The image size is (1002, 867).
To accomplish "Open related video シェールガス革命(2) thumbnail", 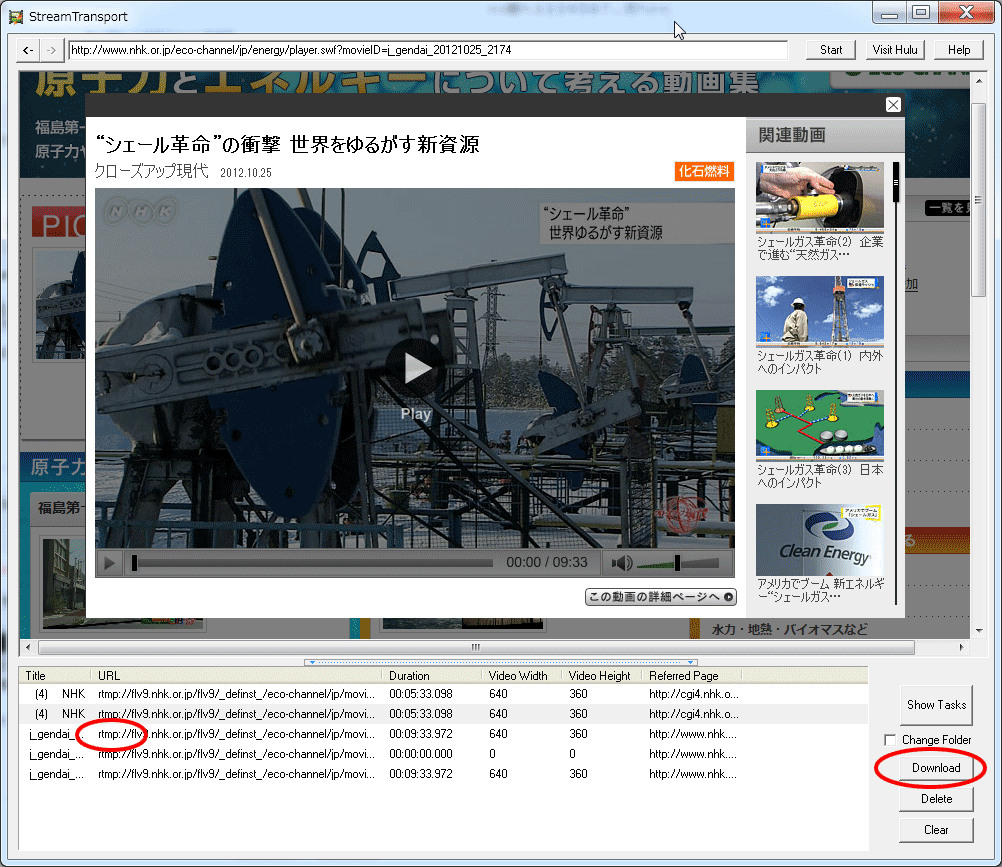I will click(x=820, y=197).
